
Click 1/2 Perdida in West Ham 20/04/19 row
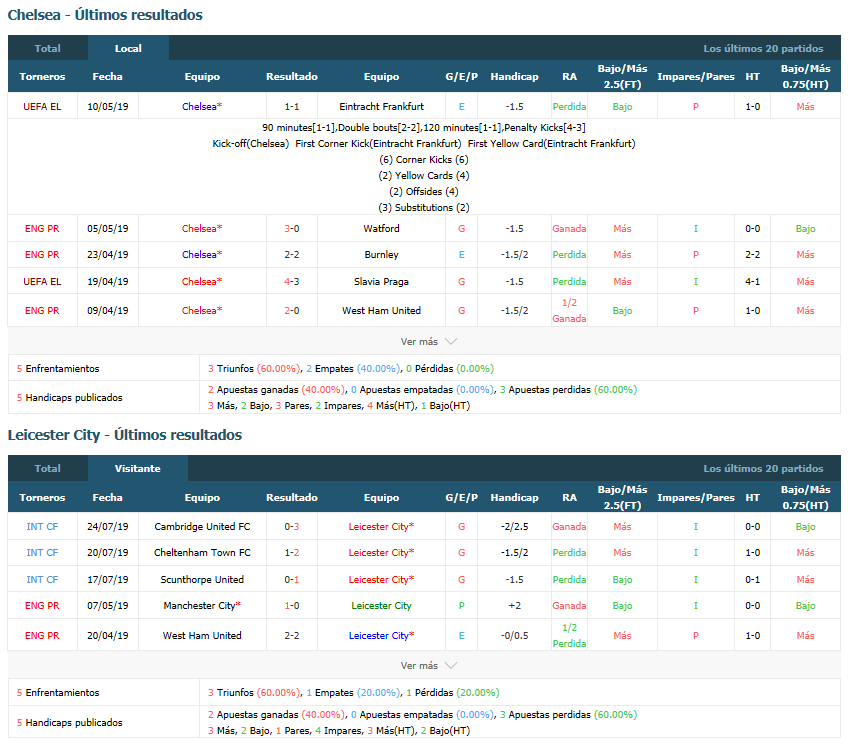569,636
